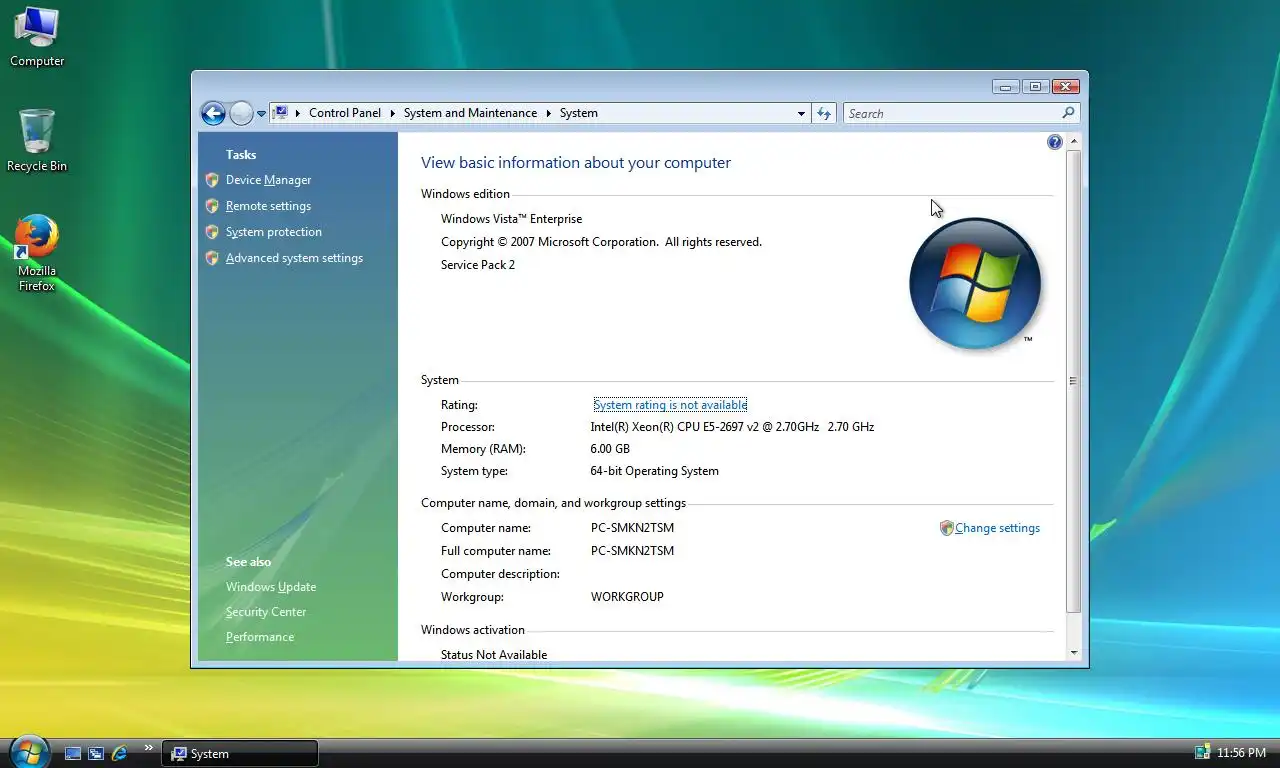Viewport: 1280px width, 768px height.
Task: Click the greyed Forward arrow button
Action: tap(241, 113)
